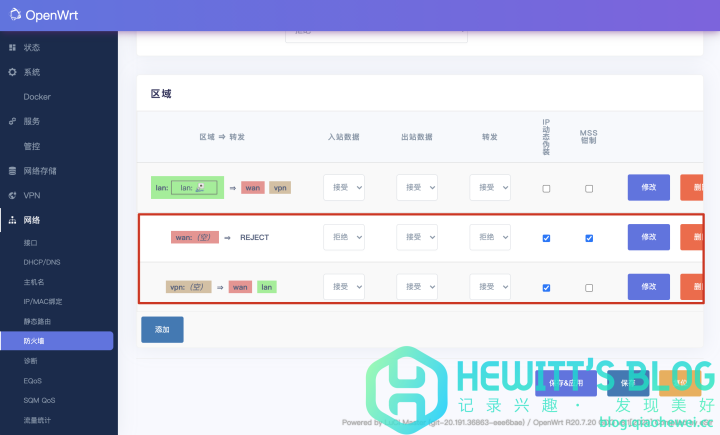Click the services icon in sidebar

pyautogui.click(x=12, y=121)
